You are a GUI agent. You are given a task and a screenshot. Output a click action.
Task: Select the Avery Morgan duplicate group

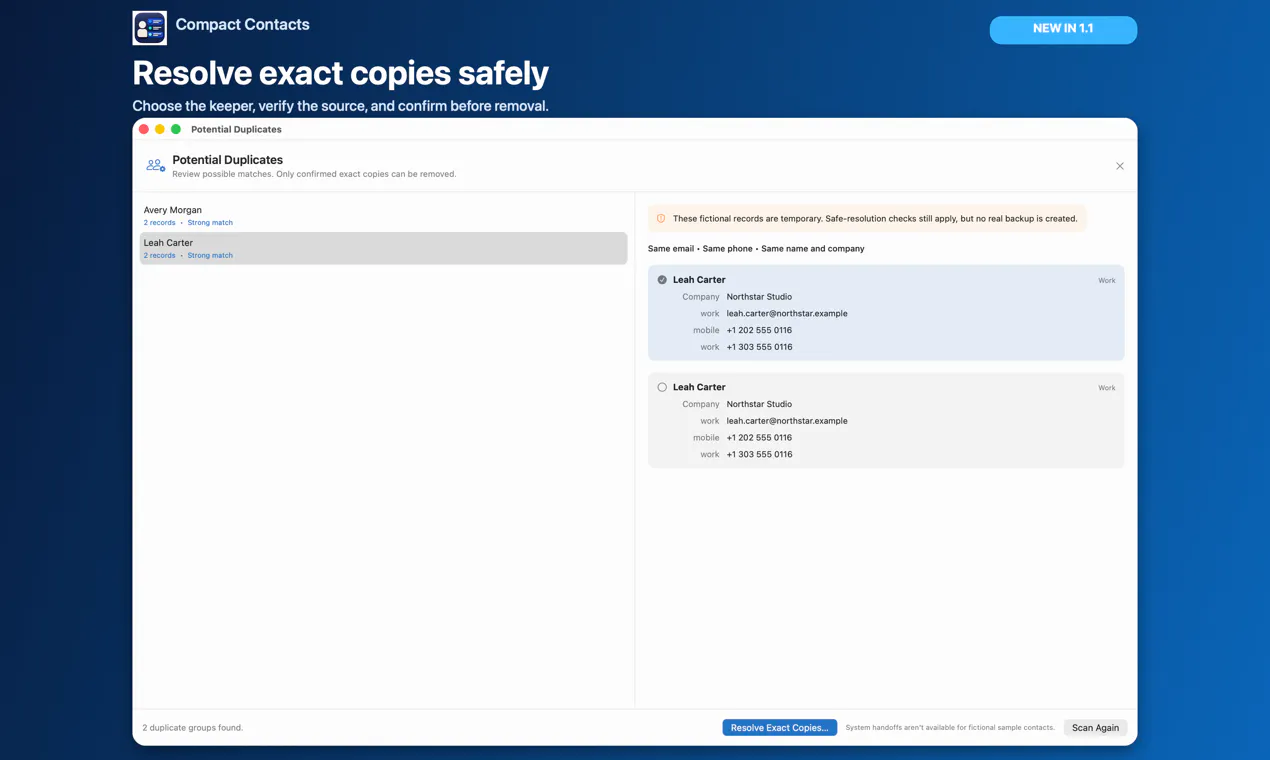[x=383, y=215]
